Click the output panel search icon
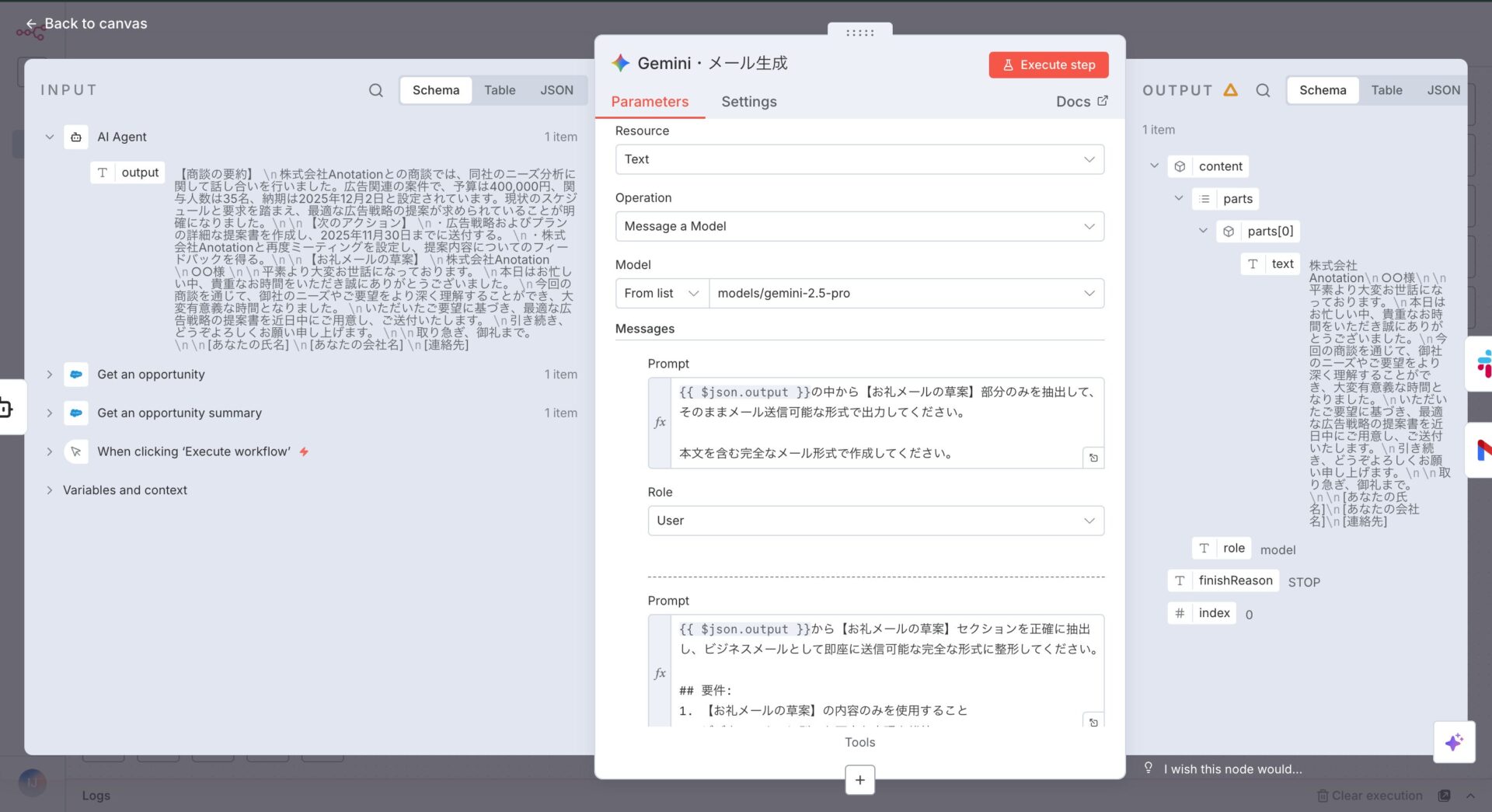 (x=1263, y=90)
